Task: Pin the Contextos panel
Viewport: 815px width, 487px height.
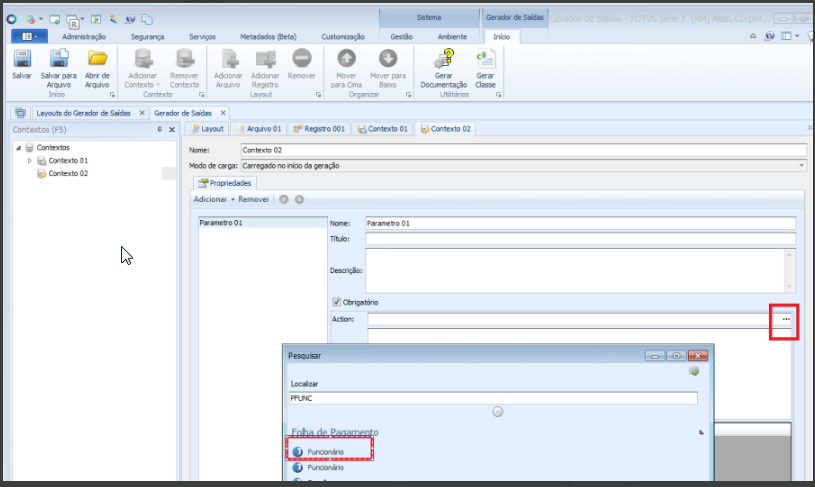Action: coord(160,129)
